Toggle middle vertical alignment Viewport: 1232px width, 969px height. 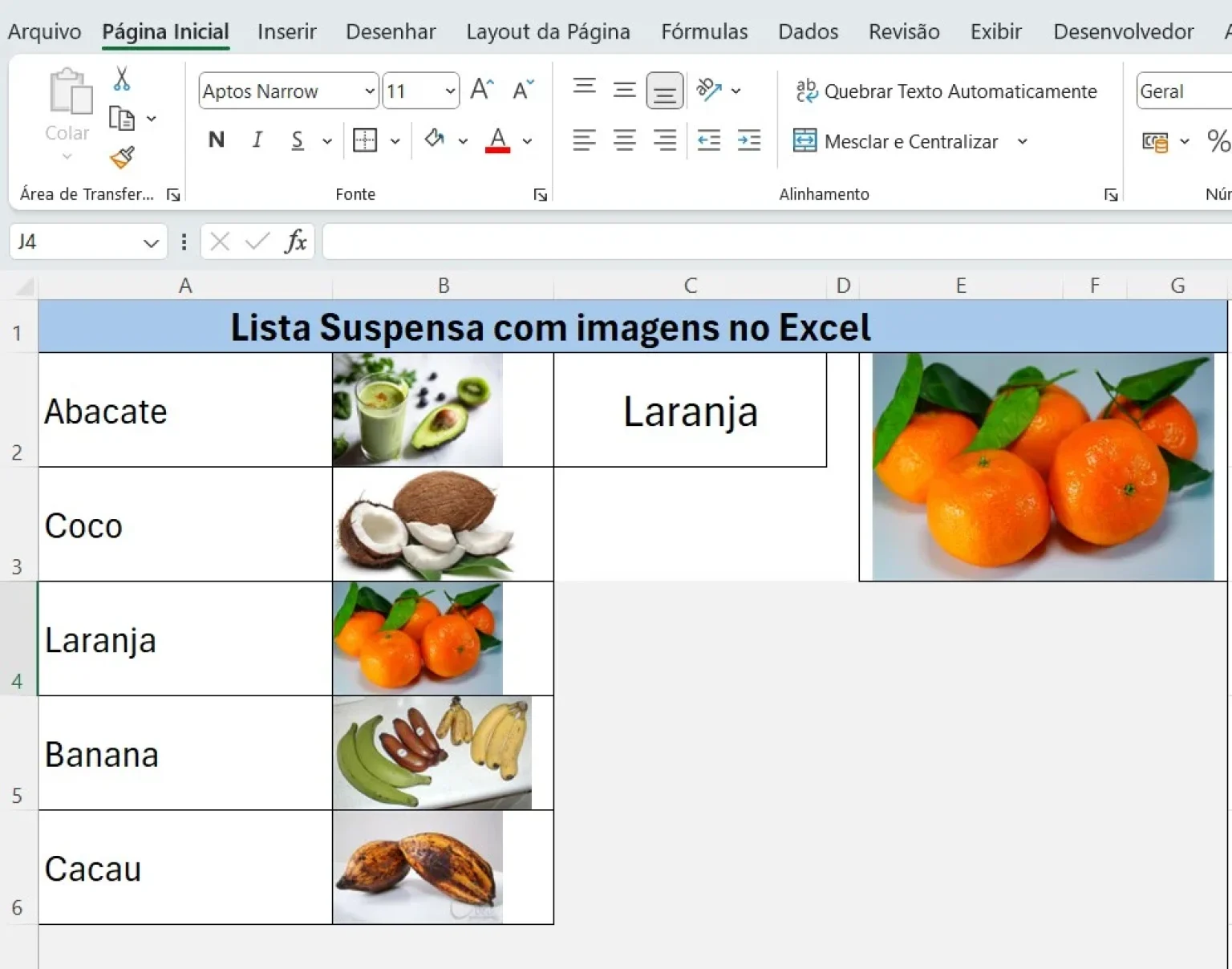625,89
